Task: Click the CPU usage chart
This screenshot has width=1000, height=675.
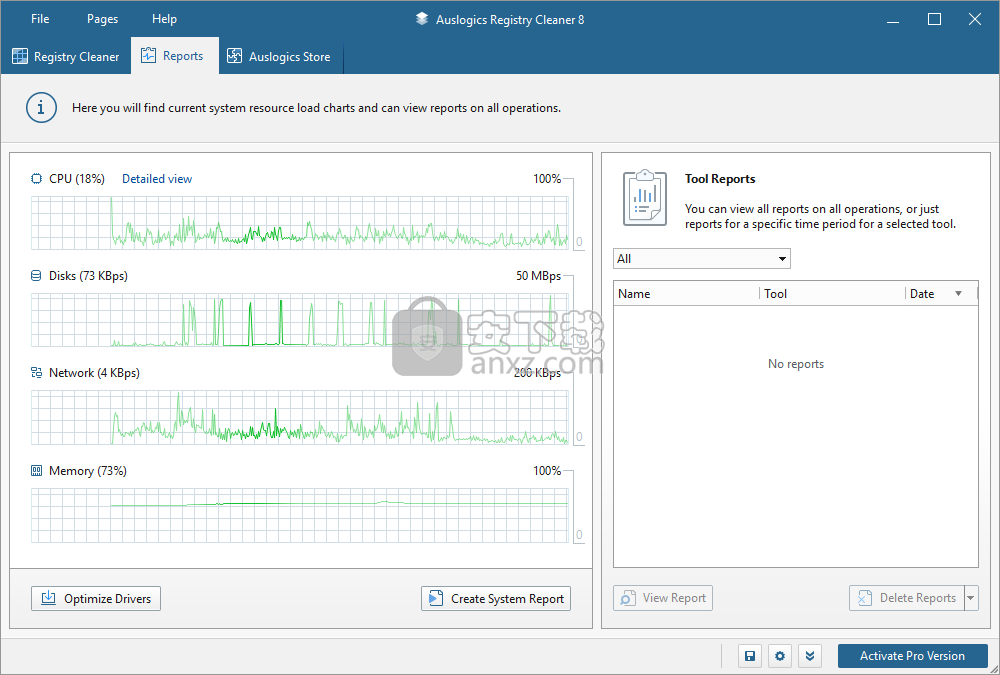Action: (300, 223)
